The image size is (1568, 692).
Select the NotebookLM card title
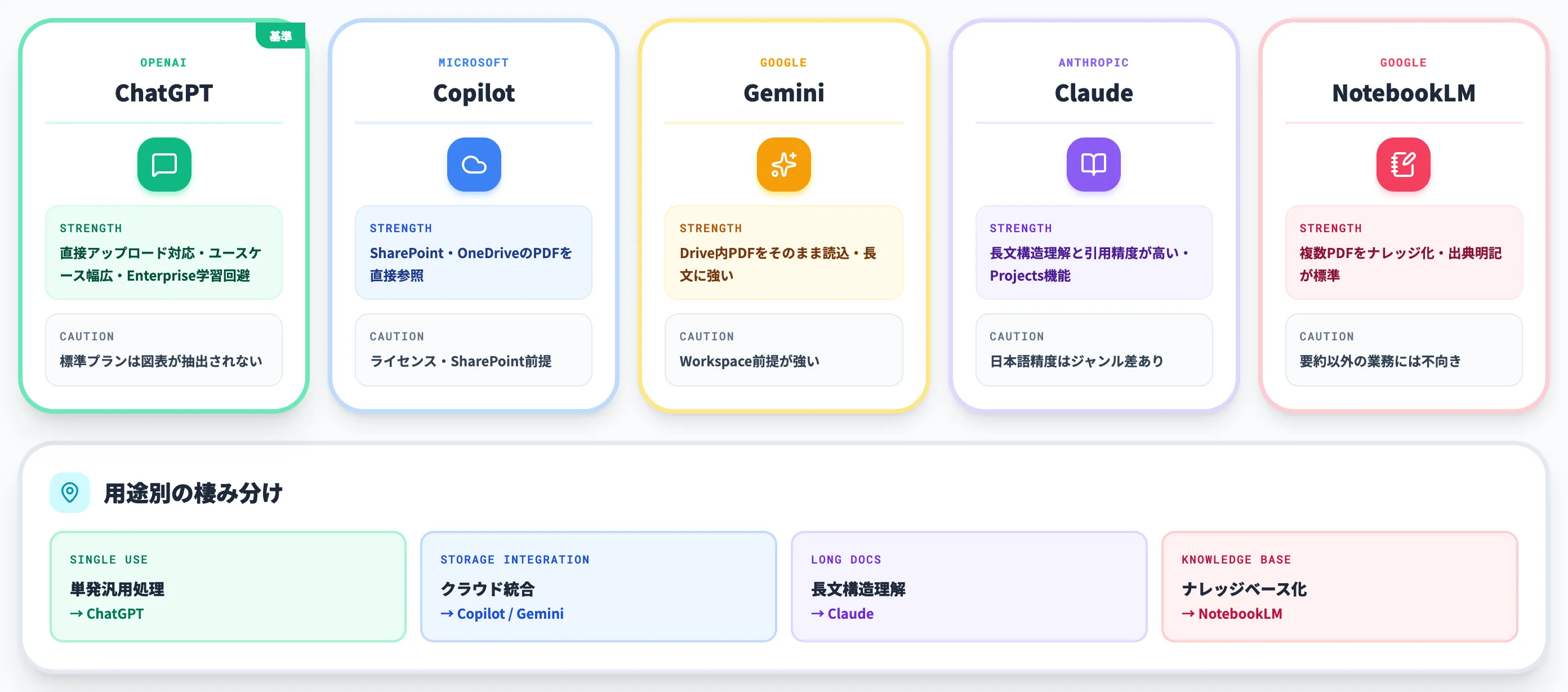[1403, 92]
